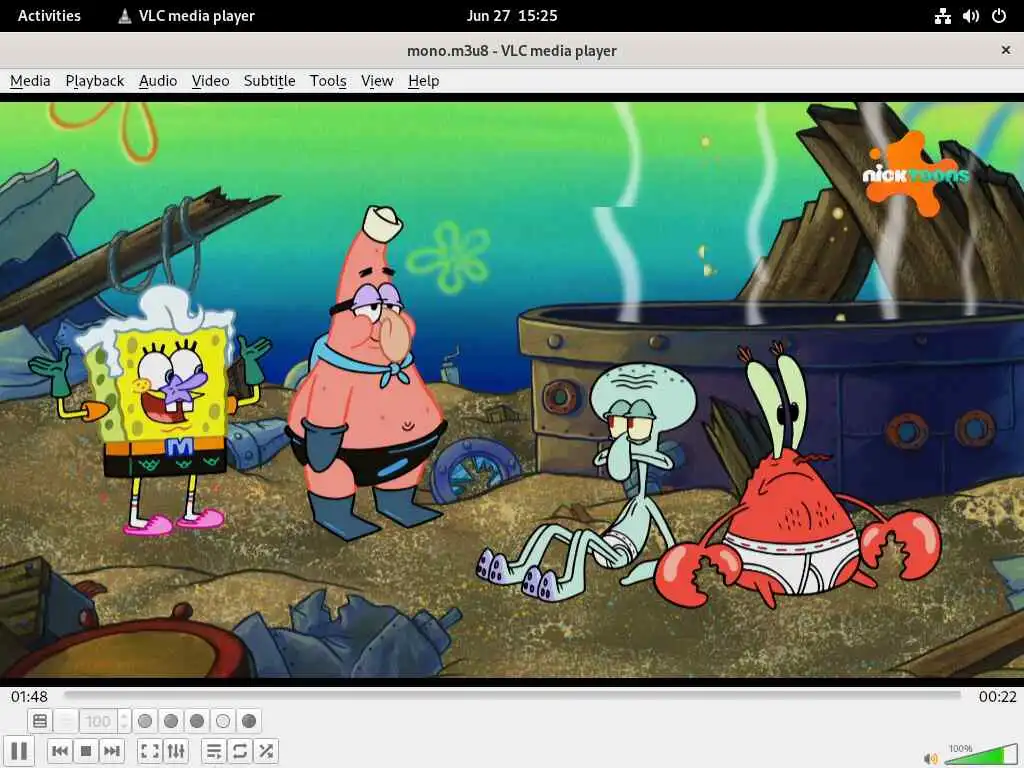The image size is (1024, 768).
Task: Open the Audio menu
Action: 158,81
